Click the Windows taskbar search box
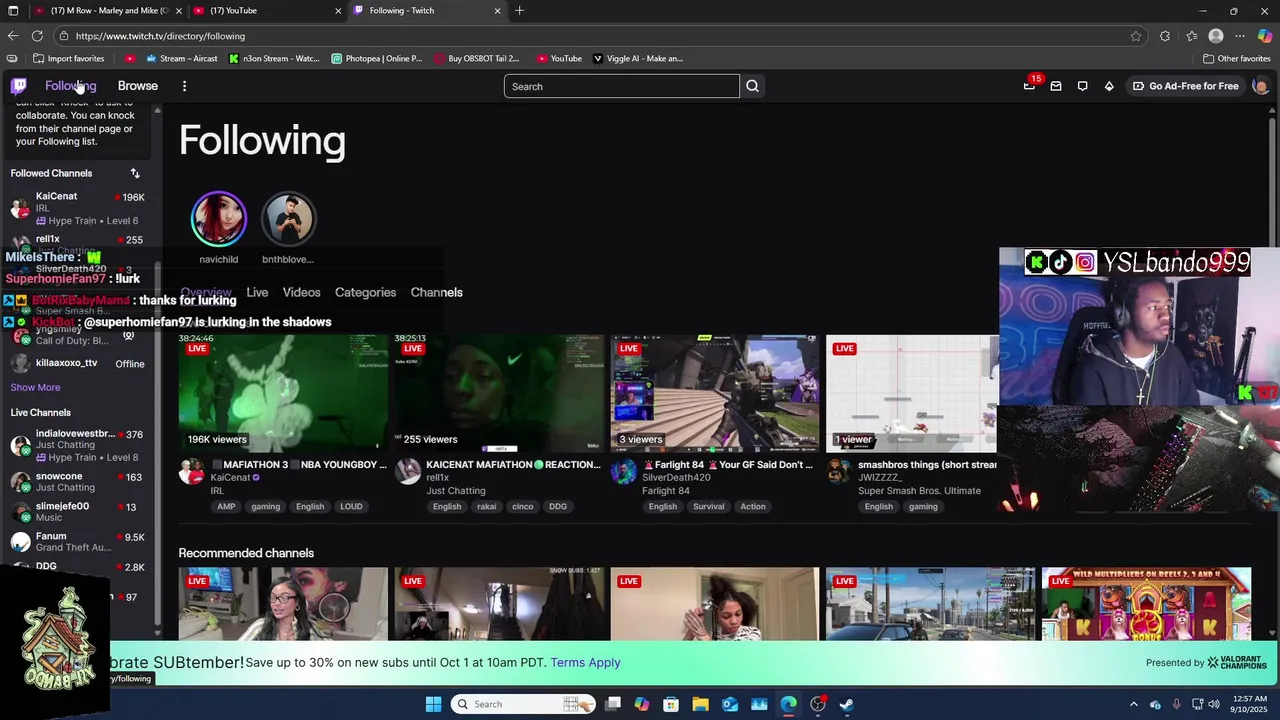Screen dimensions: 1280x720 [524, 704]
